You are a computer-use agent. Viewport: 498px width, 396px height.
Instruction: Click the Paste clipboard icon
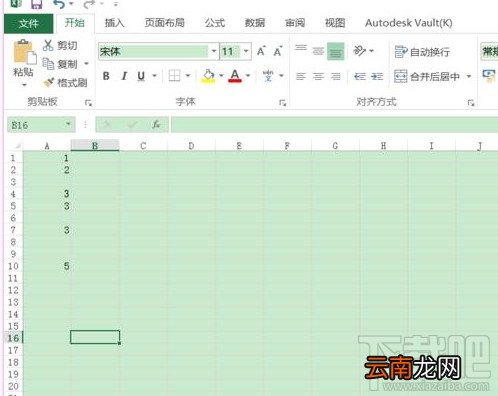[x=24, y=52]
